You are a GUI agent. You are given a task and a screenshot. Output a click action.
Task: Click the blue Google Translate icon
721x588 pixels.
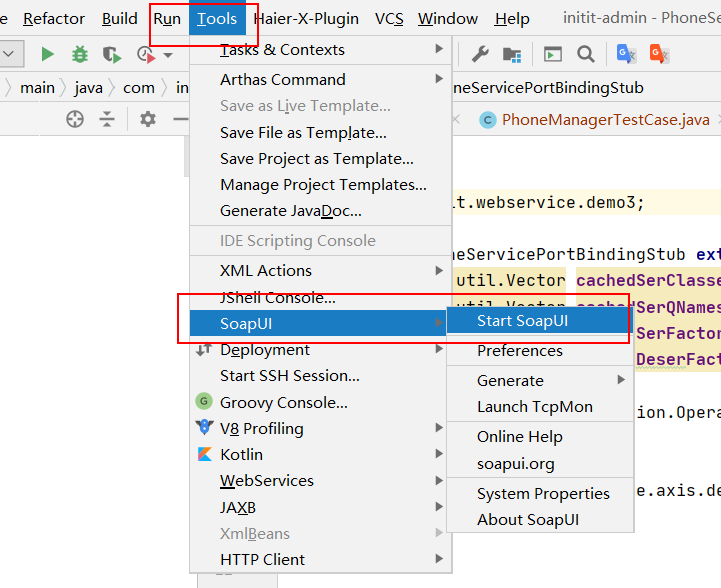tap(626, 54)
